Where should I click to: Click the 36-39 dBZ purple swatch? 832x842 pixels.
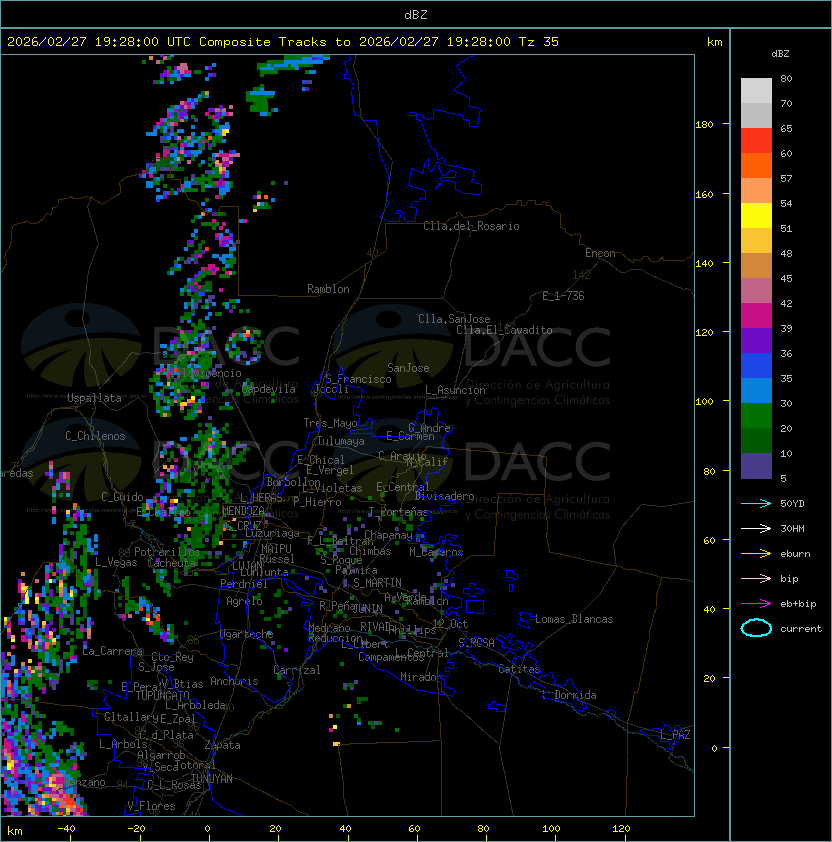tap(756, 340)
